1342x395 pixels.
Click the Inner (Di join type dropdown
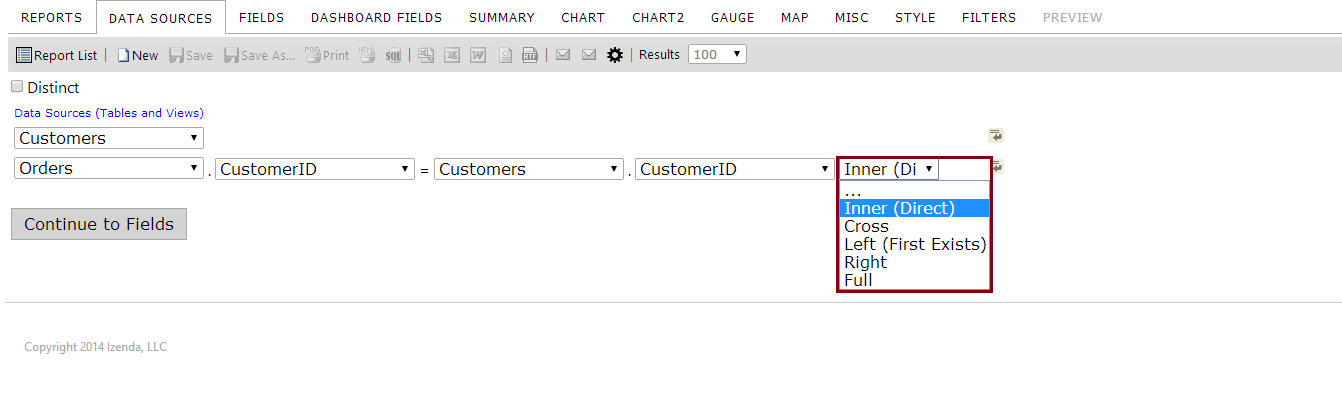pyautogui.click(x=889, y=169)
